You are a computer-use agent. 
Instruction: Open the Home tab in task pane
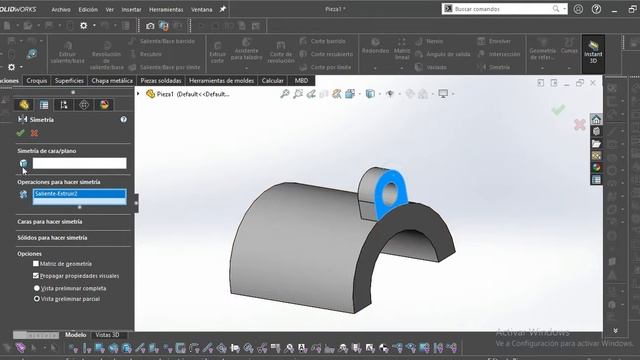point(596,120)
